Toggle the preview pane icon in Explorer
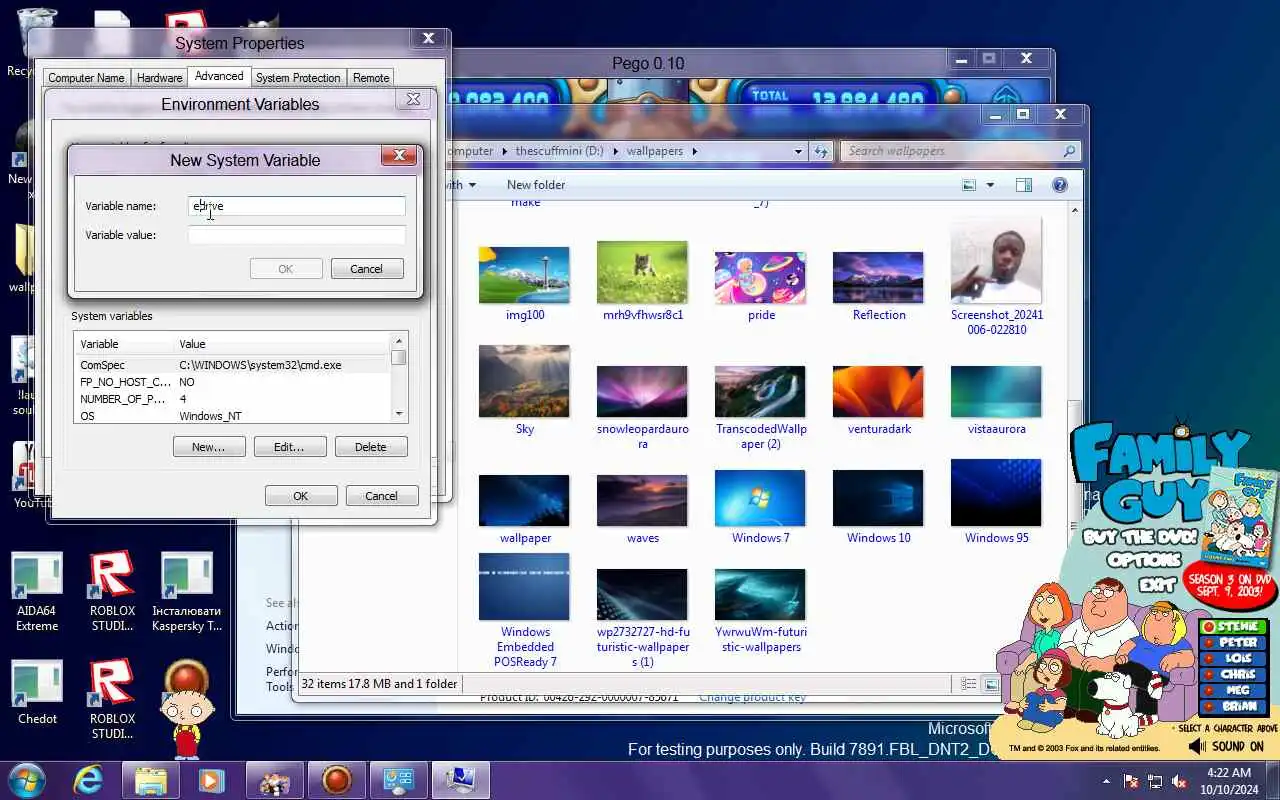 1023,185
